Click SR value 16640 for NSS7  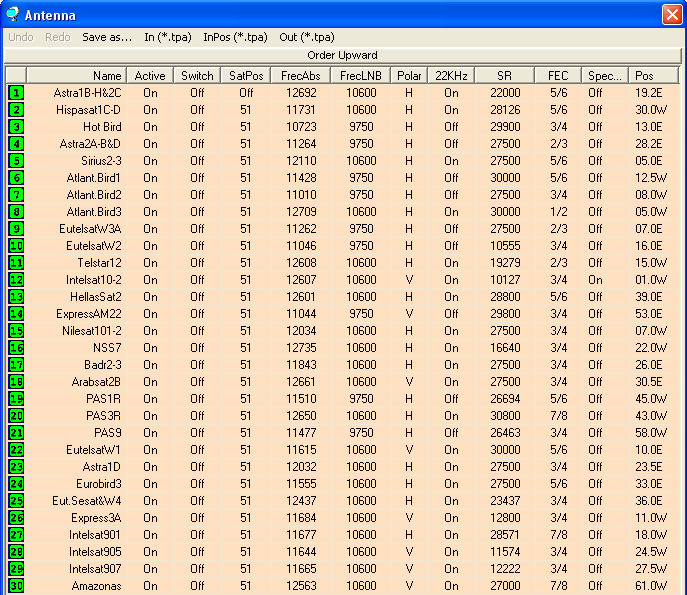505,348
